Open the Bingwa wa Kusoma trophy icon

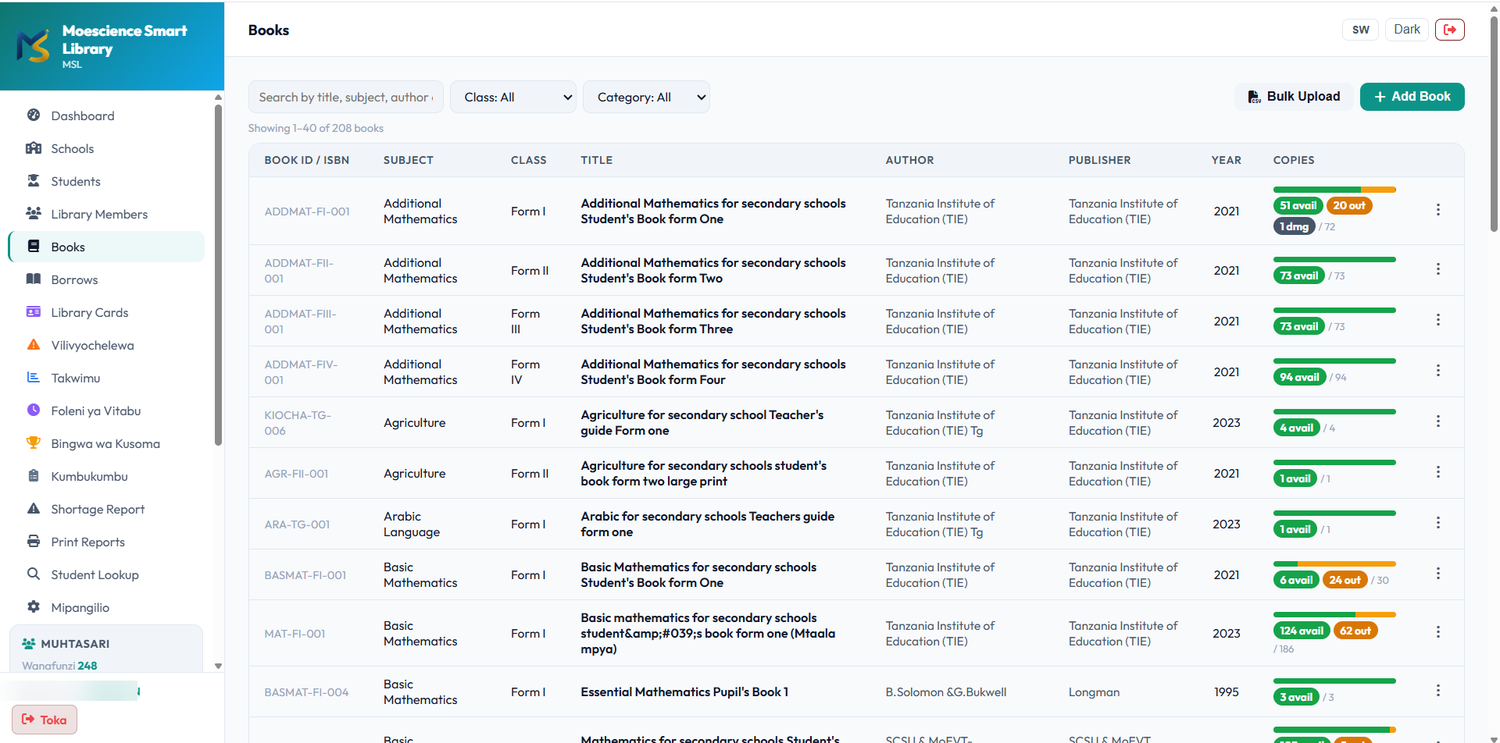coord(34,444)
